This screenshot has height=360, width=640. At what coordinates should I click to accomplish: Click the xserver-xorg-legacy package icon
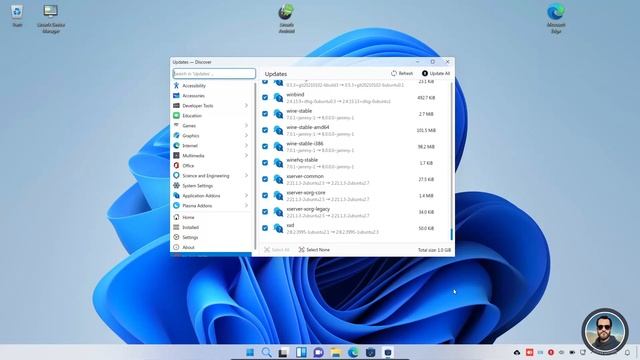pyautogui.click(x=278, y=212)
